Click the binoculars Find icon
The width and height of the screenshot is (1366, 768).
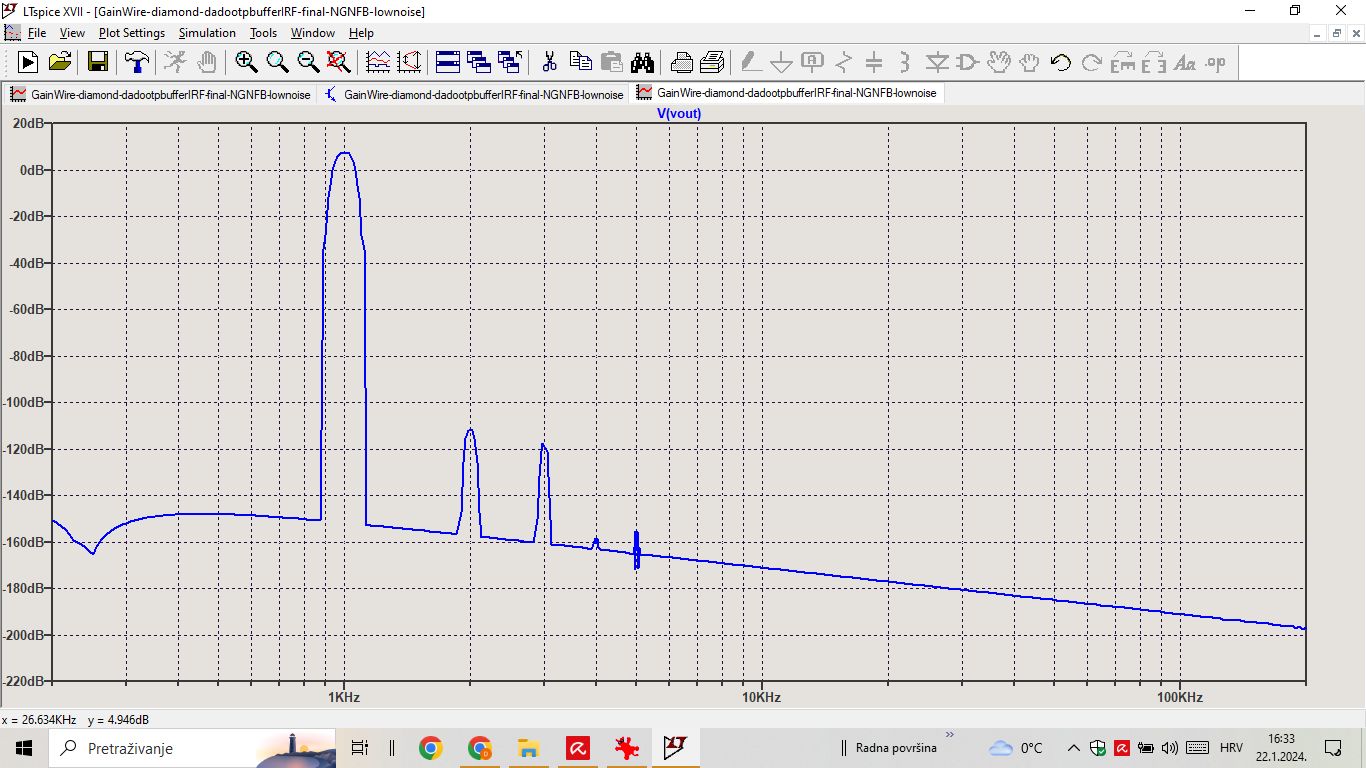pos(642,62)
